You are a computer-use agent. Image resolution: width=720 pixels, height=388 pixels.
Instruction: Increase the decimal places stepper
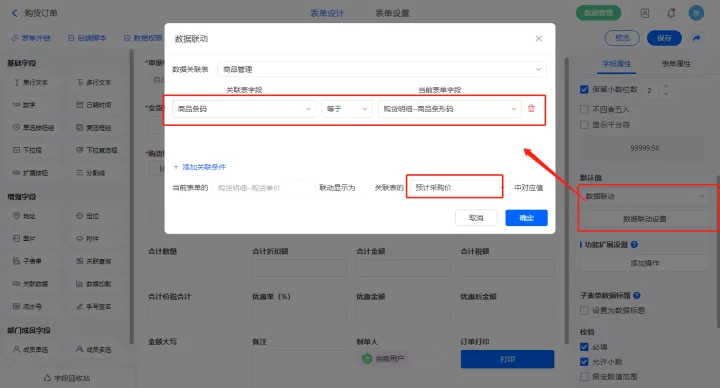pyautogui.click(x=666, y=86)
